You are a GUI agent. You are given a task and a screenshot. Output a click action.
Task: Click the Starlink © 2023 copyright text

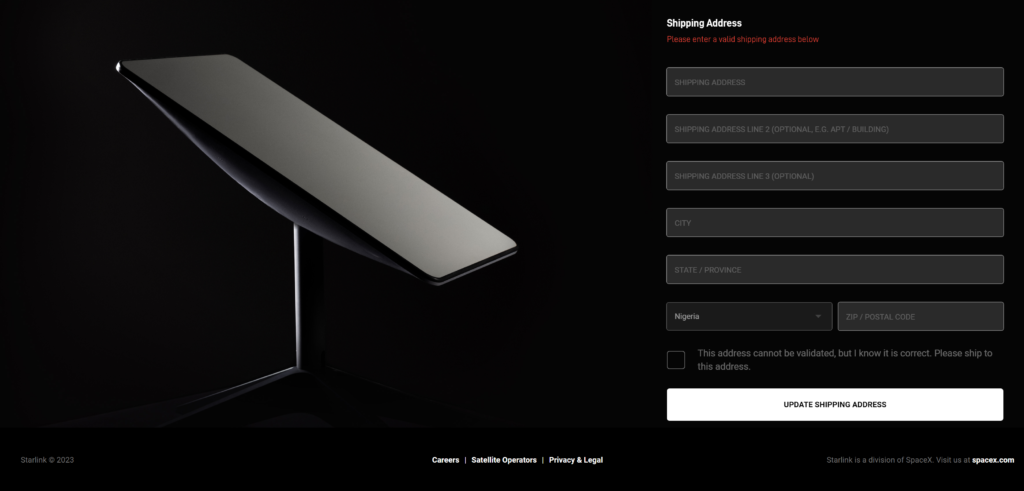tap(47, 460)
